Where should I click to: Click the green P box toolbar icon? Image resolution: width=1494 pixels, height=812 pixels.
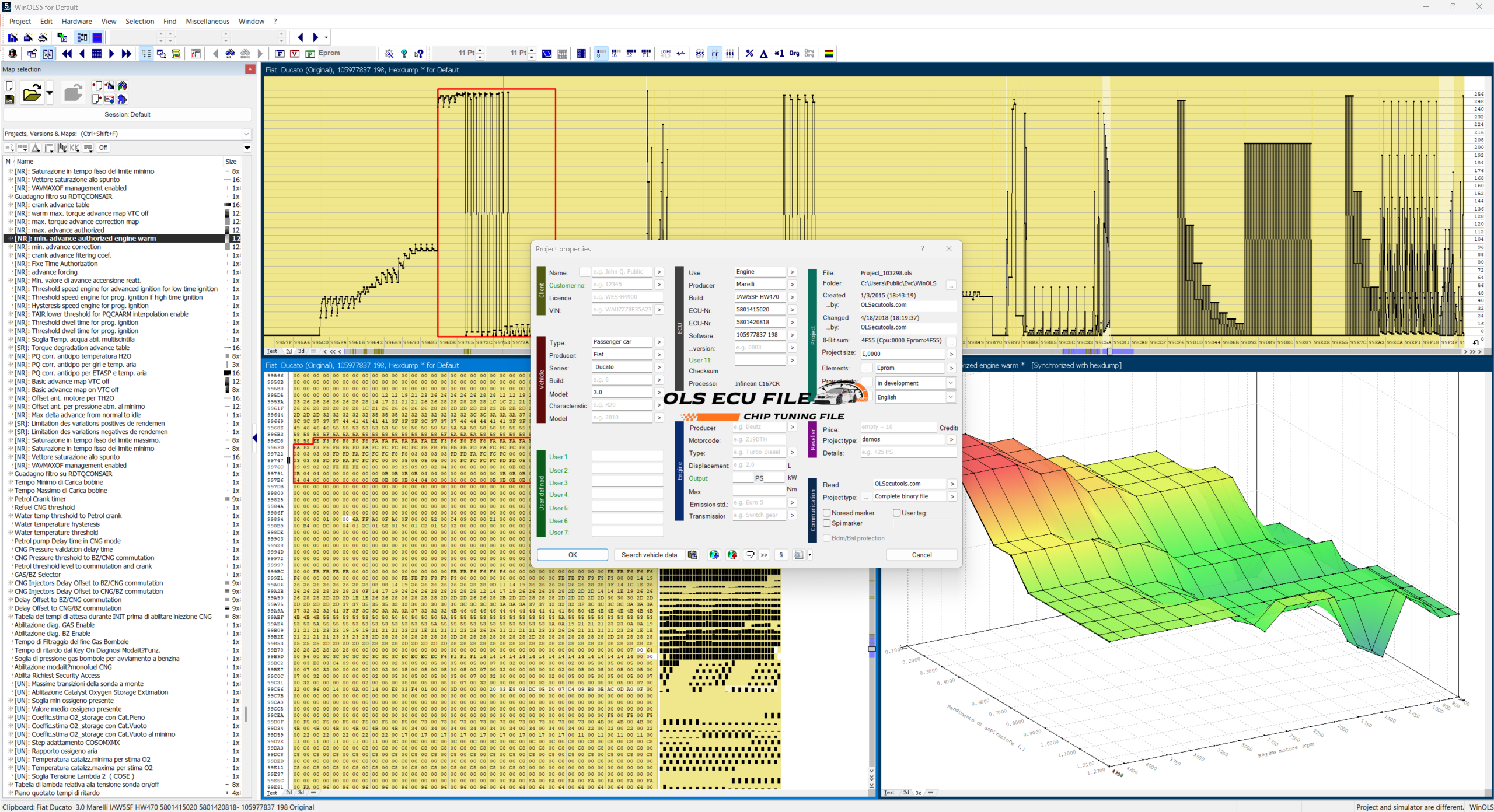click(310, 54)
